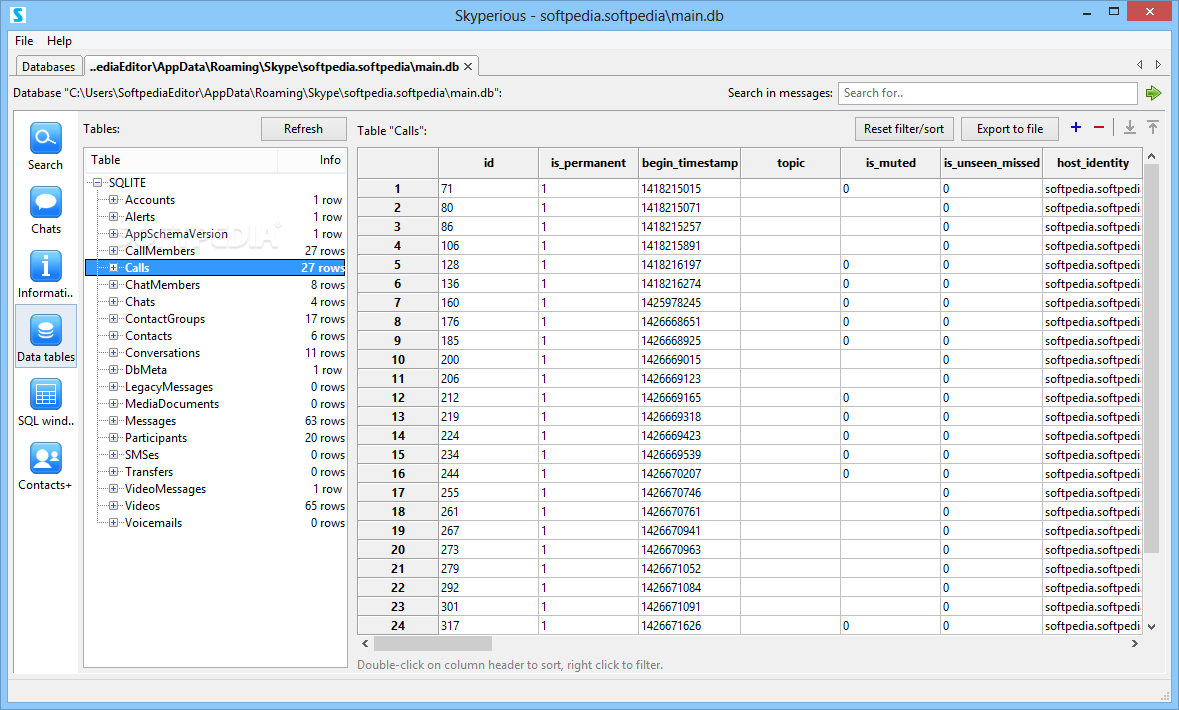Click the red minus delete row icon
This screenshot has height=710, width=1179.
pyautogui.click(x=1099, y=128)
